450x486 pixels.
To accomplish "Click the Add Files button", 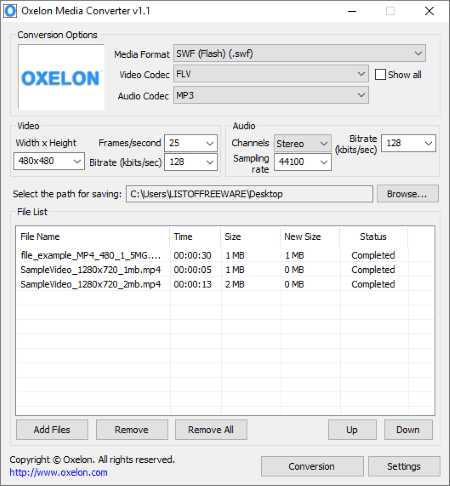I will pyautogui.click(x=52, y=430).
